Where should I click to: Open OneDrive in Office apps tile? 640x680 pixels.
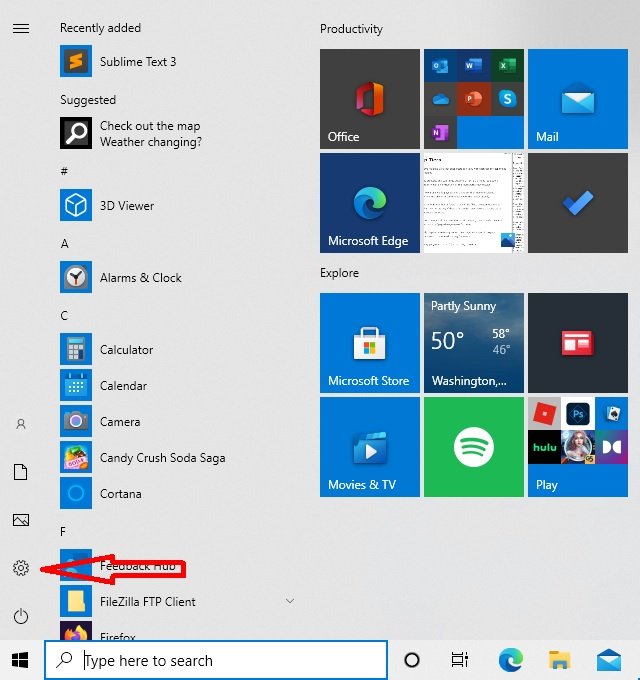pos(440,99)
